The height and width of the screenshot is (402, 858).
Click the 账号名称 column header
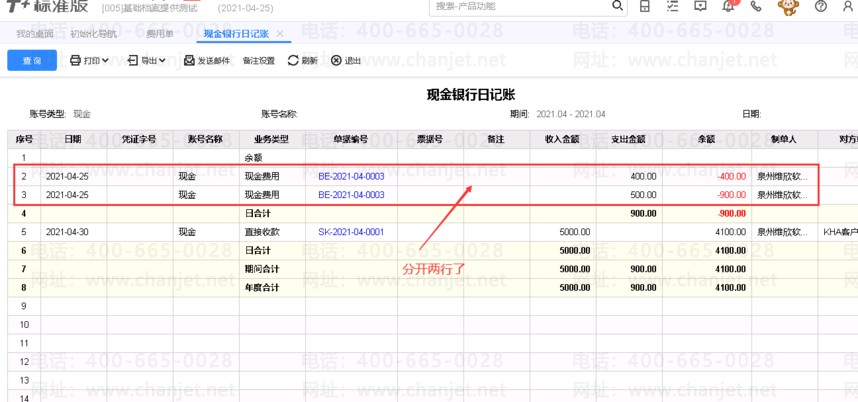(206, 139)
